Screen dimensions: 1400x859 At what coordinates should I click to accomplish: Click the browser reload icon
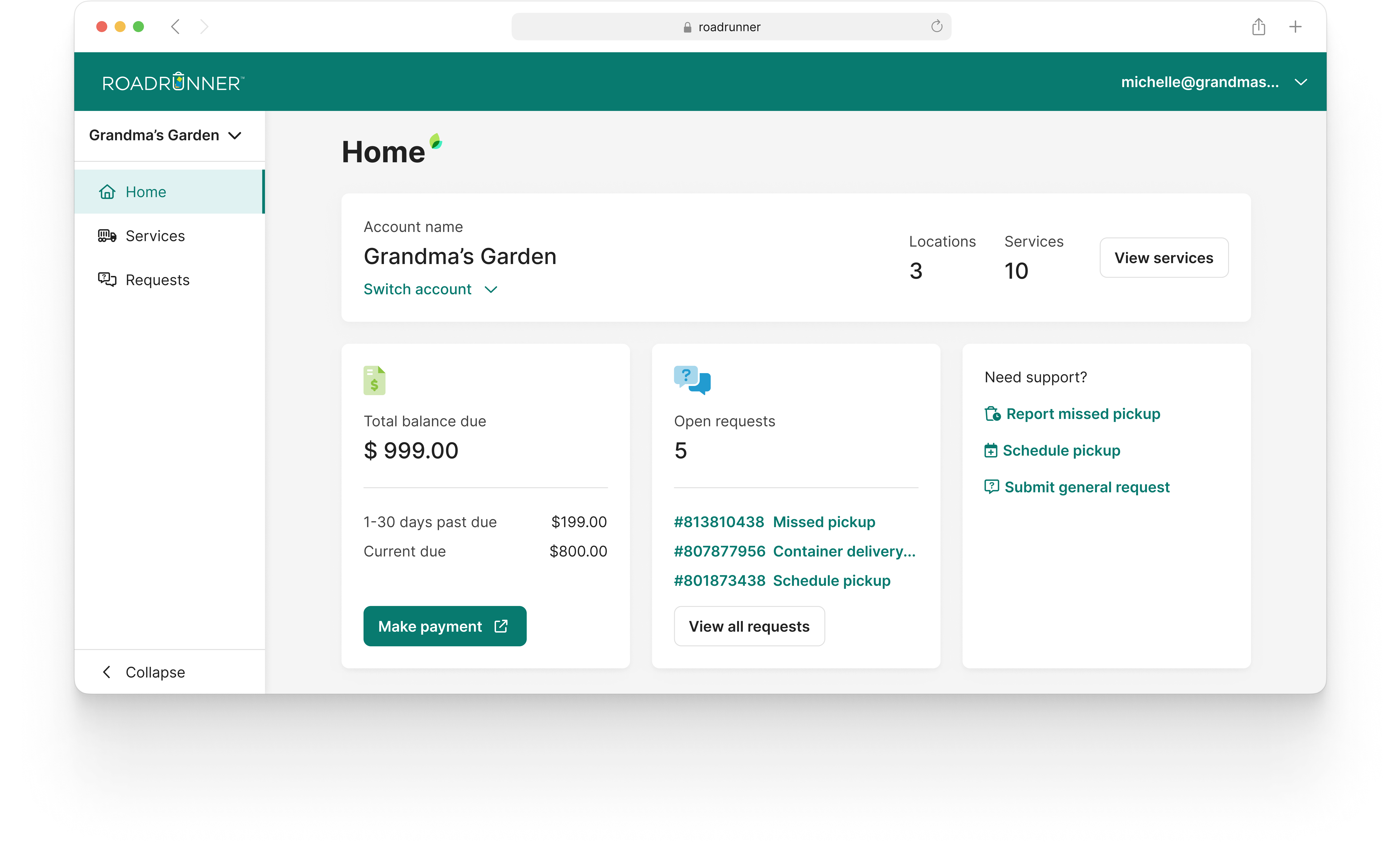pyautogui.click(x=937, y=26)
